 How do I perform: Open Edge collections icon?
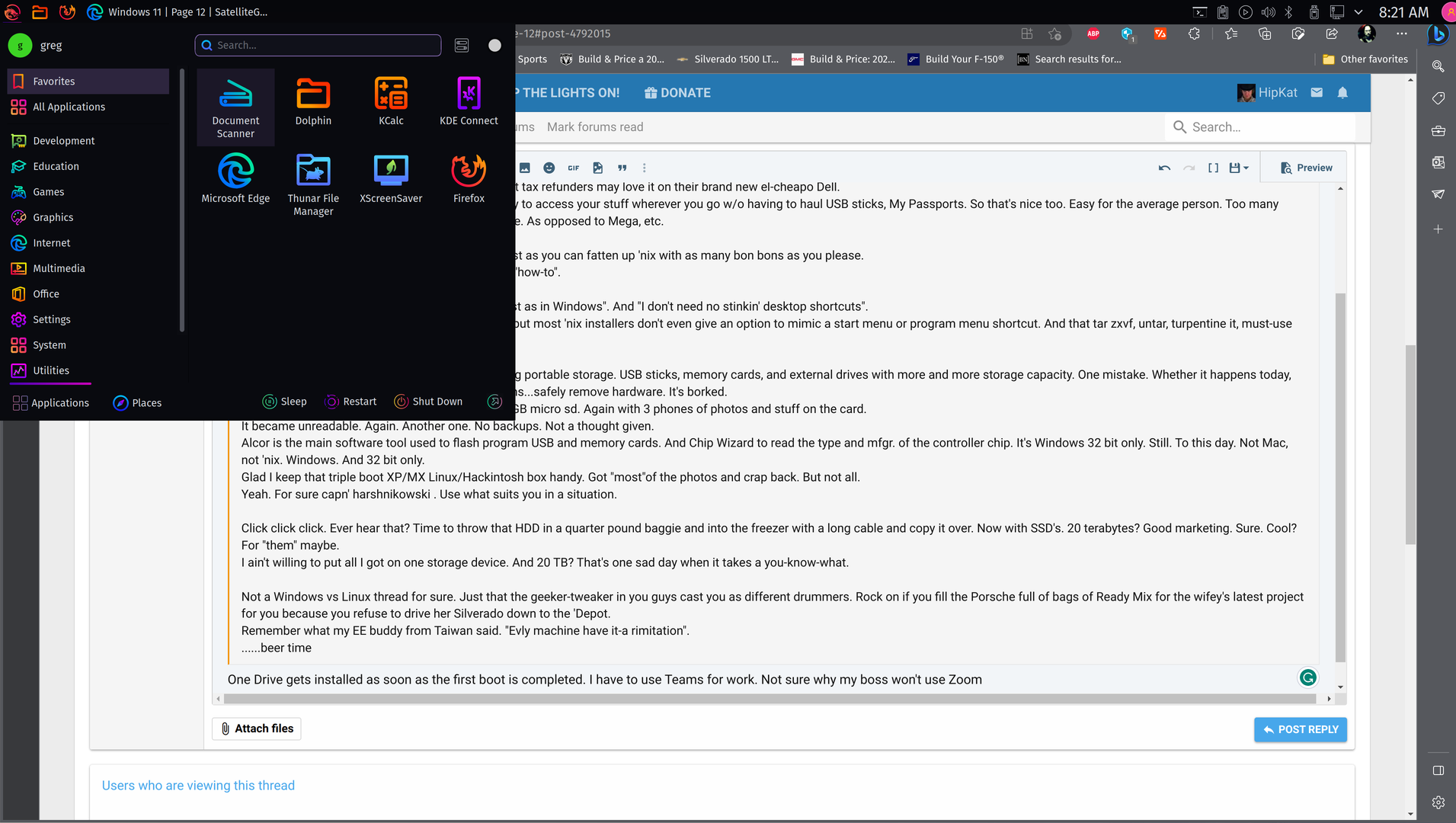coord(1265,34)
